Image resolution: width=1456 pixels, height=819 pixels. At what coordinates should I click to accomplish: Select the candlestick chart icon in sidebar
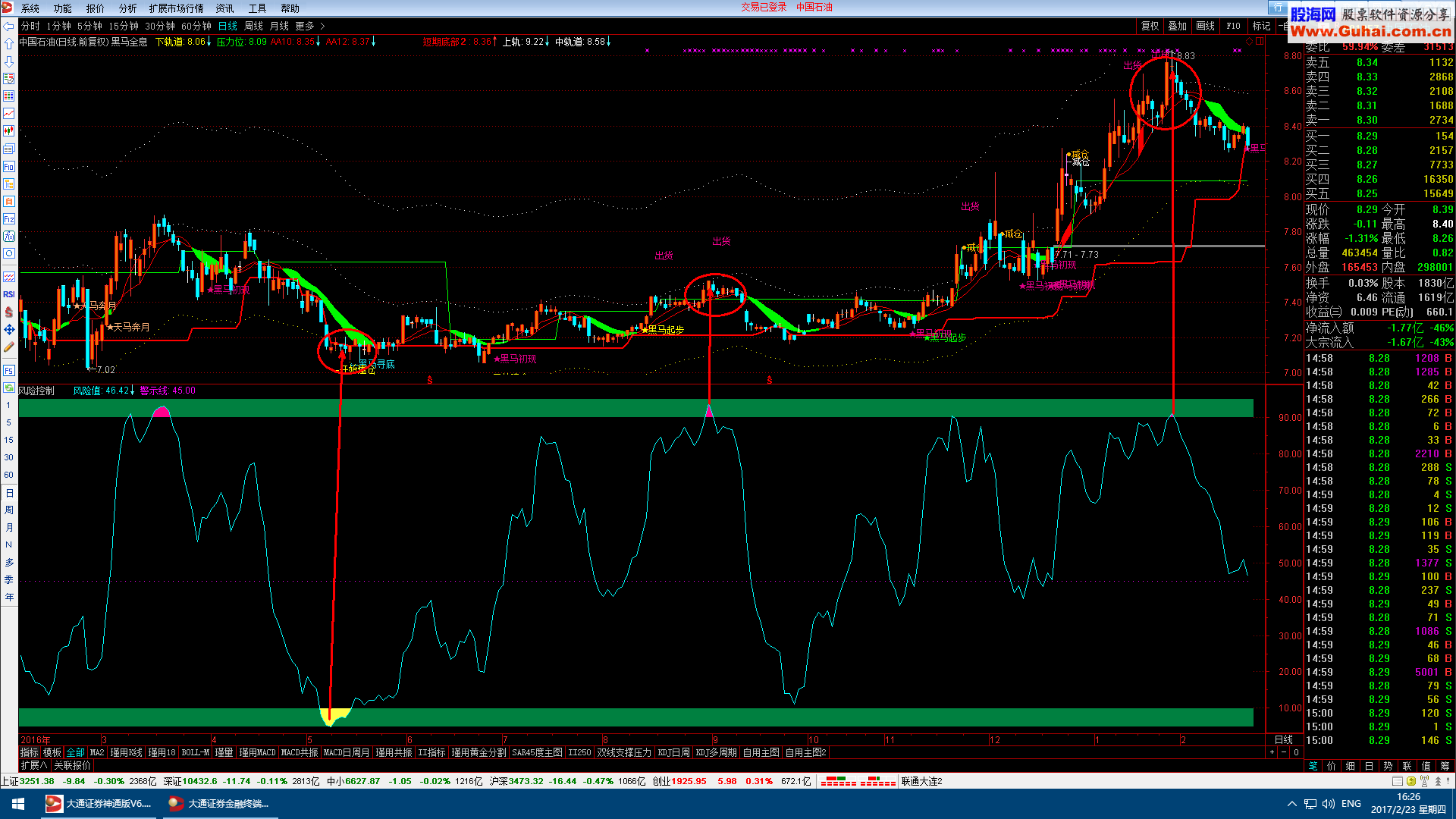click(8, 130)
